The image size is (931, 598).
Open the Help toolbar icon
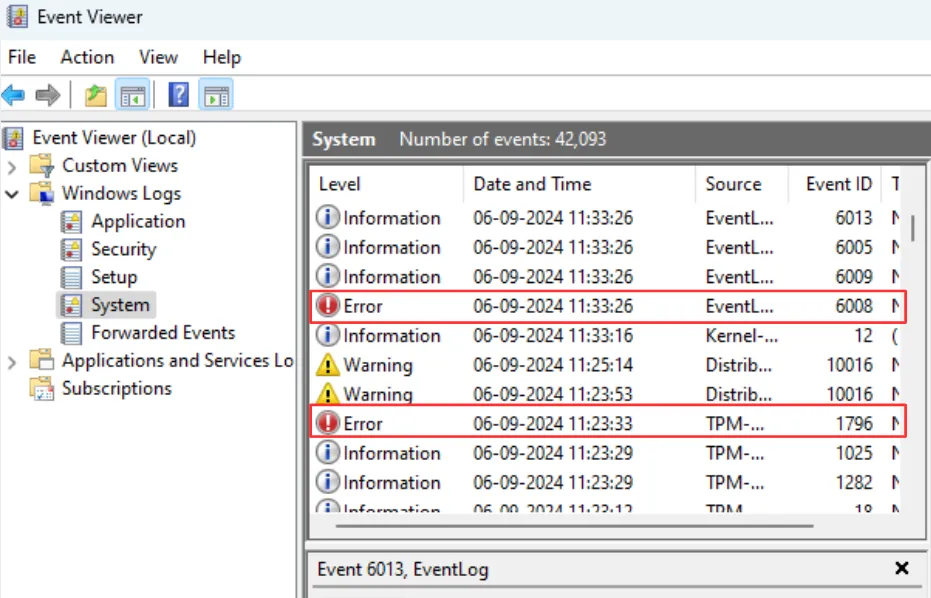point(179,95)
